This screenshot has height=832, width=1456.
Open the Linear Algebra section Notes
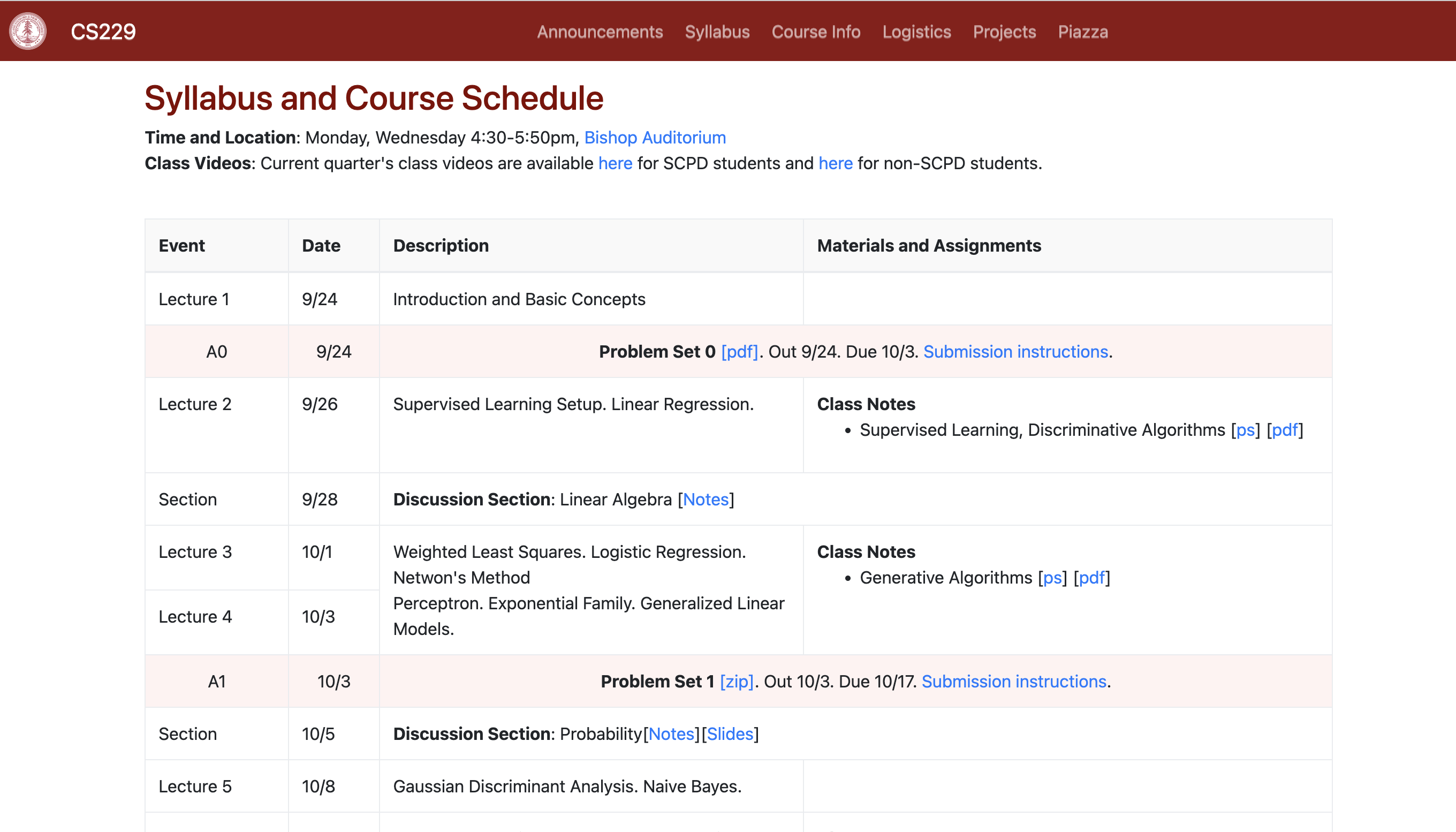click(x=706, y=499)
